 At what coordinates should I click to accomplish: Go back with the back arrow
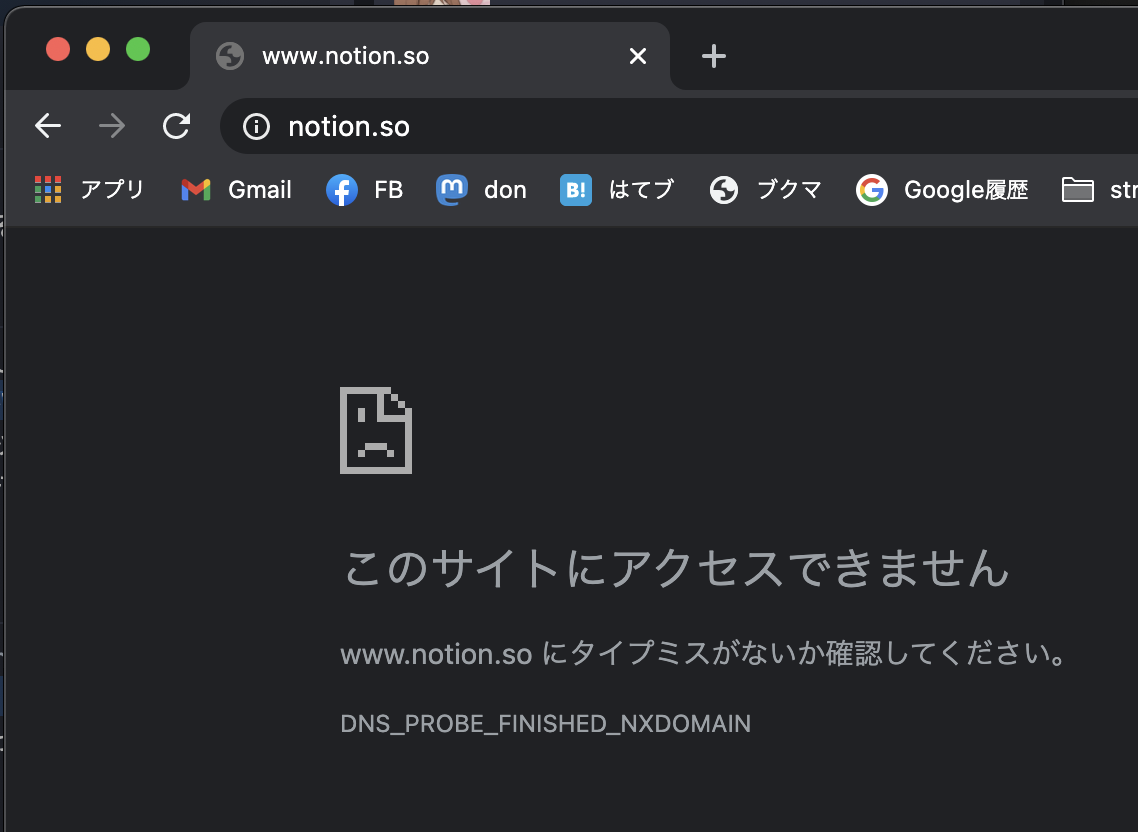[x=48, y=126]
